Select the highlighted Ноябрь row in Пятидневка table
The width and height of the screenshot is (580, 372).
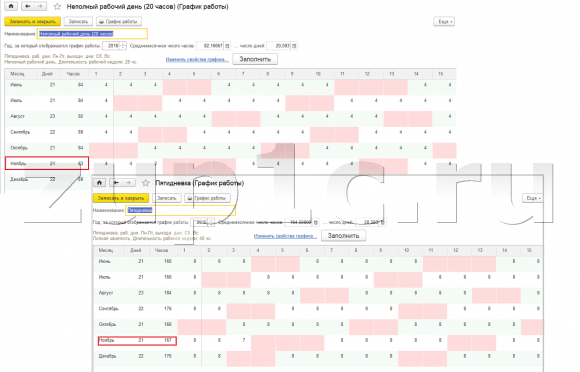(x=137, y=340)
